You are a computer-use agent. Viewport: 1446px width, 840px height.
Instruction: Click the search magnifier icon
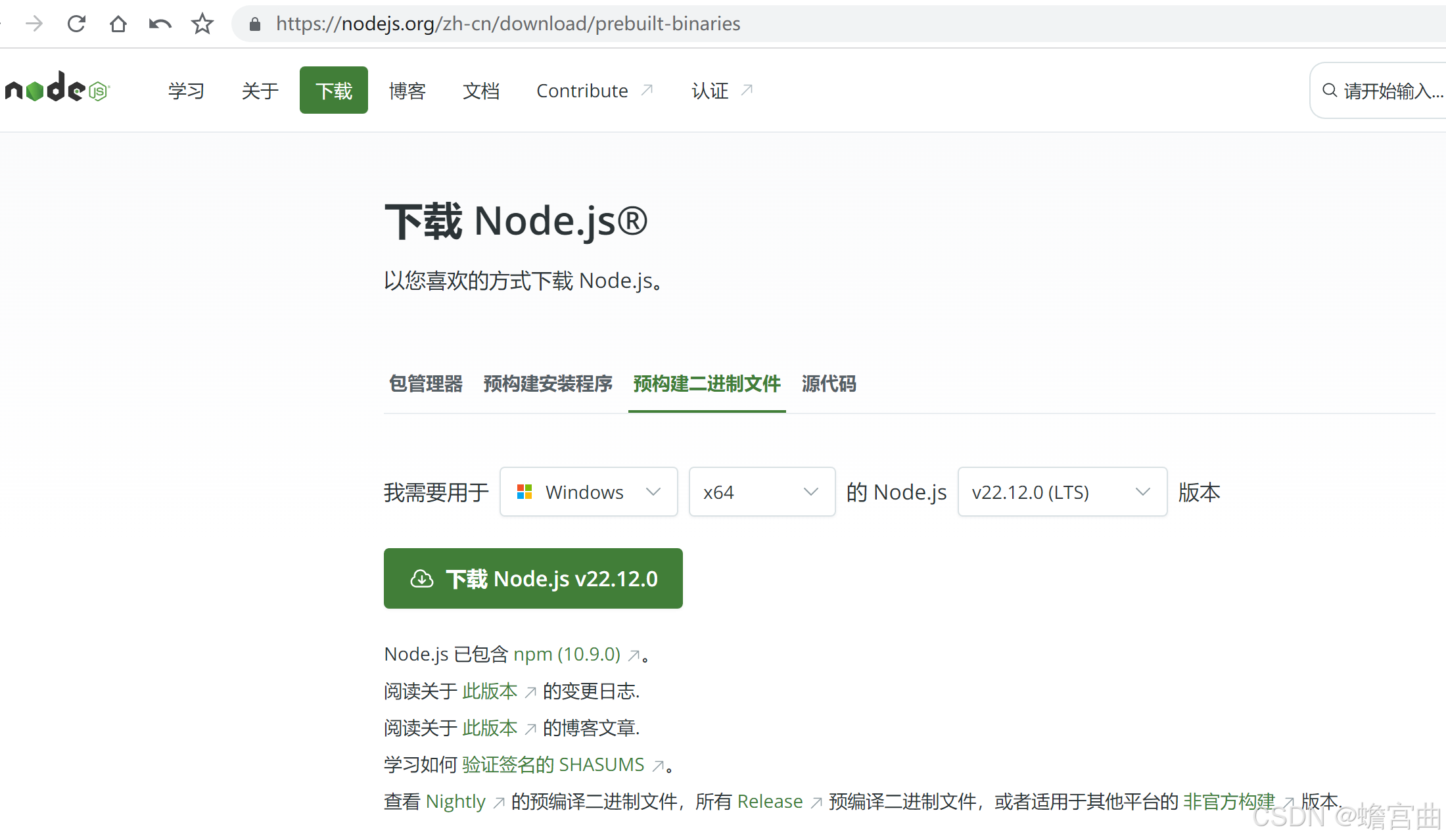[1330, 90]
